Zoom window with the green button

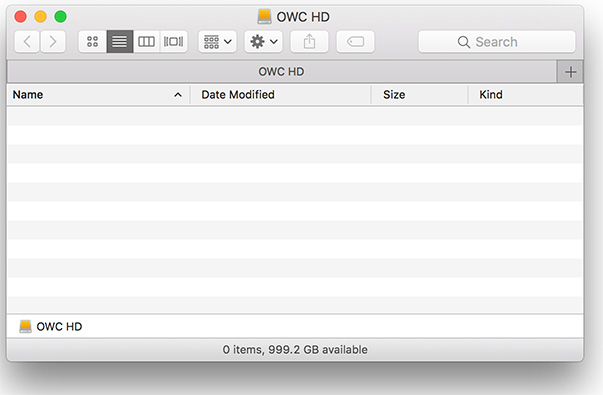pyautogui.click(x=60, y=17)
